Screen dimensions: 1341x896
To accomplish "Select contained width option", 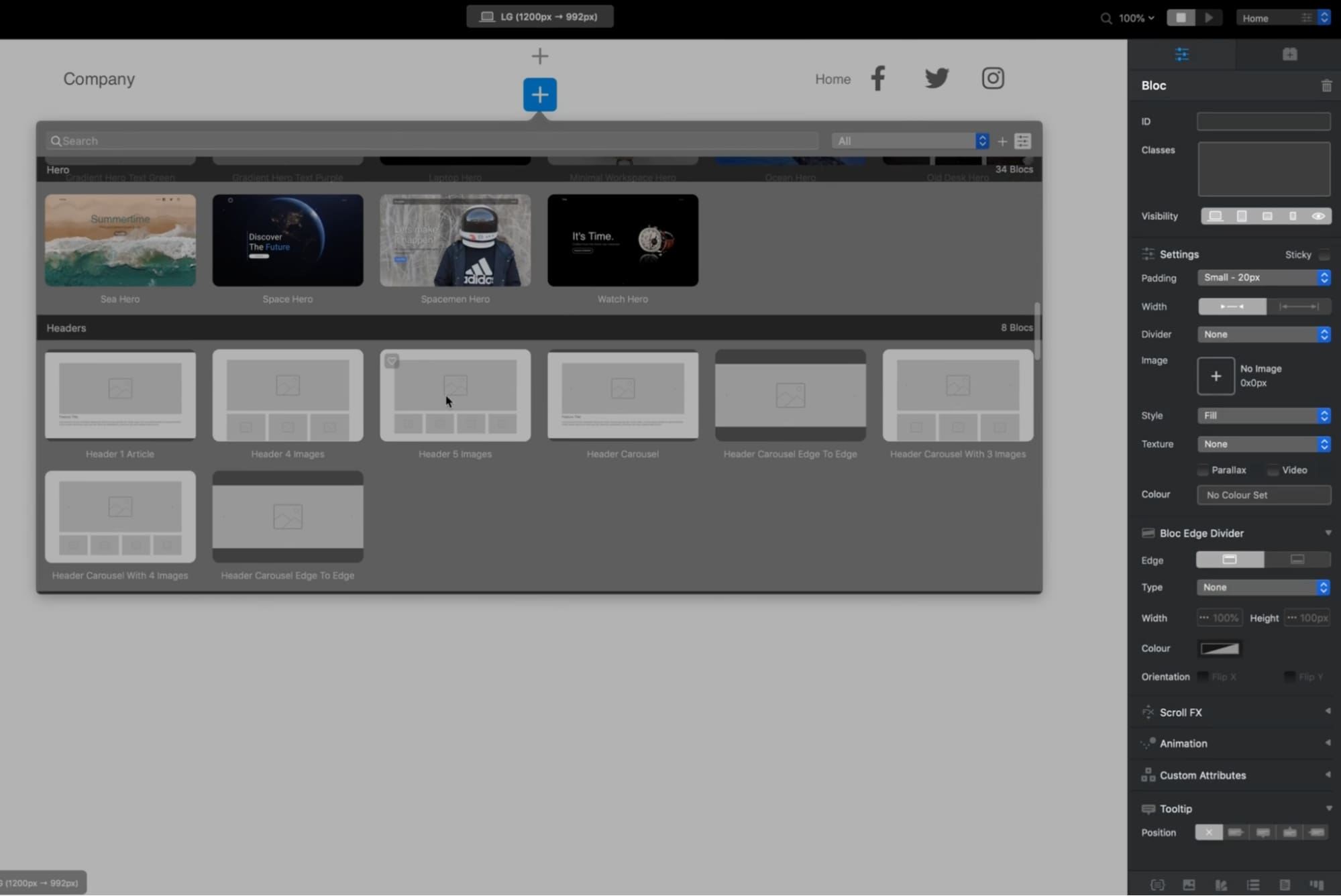I will [x=1232, y=306].
